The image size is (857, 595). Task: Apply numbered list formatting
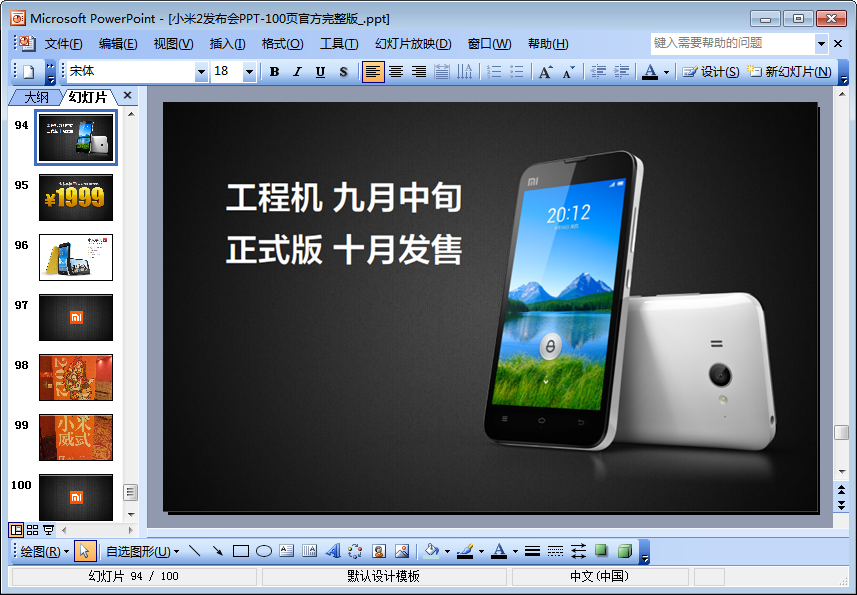[494, 72]
